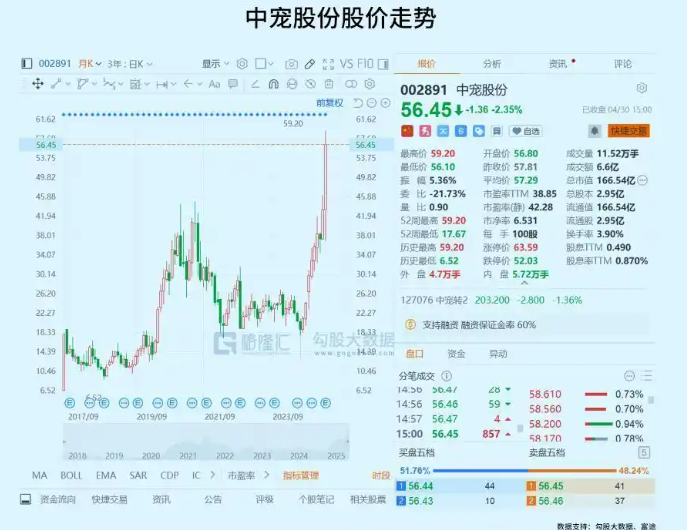
Task: Open 资金流向 at the bottom
Action: click(x=58, y=499)
